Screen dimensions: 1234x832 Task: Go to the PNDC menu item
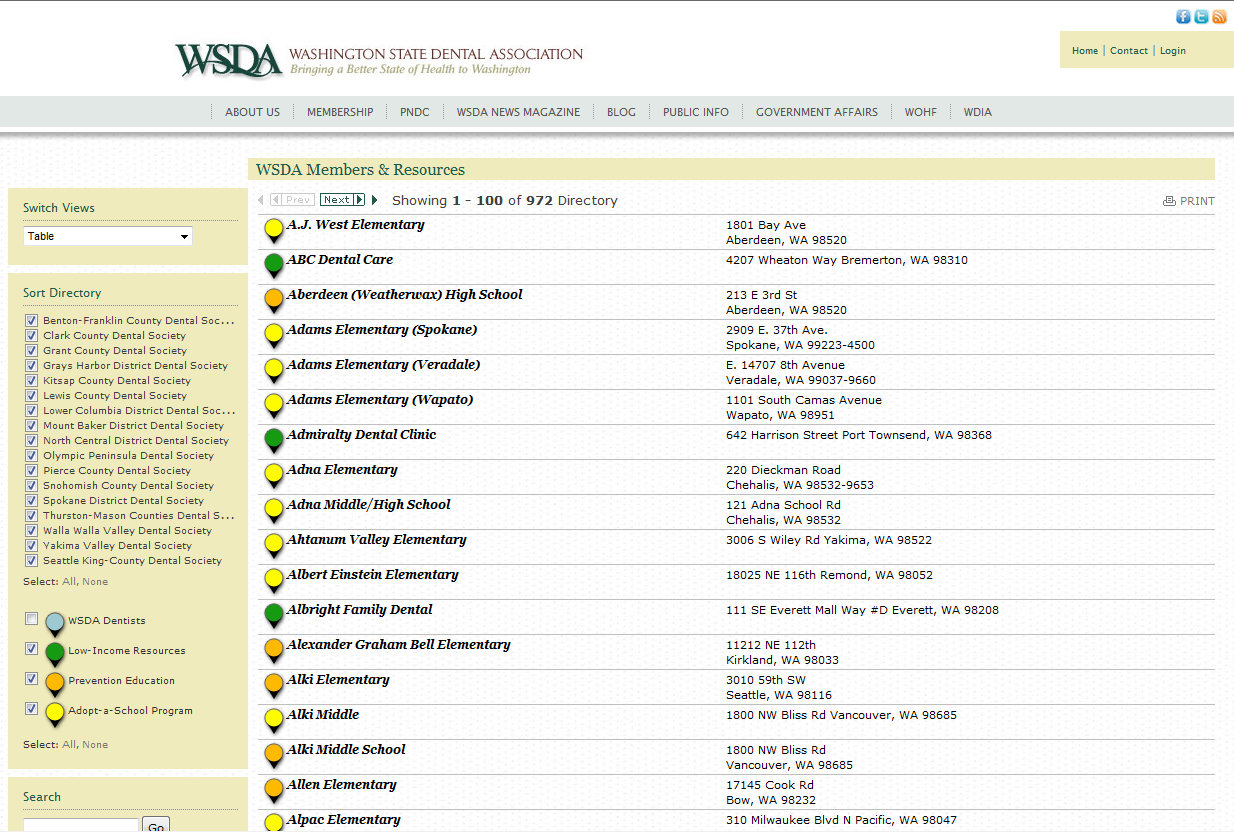tap(414, 112)
